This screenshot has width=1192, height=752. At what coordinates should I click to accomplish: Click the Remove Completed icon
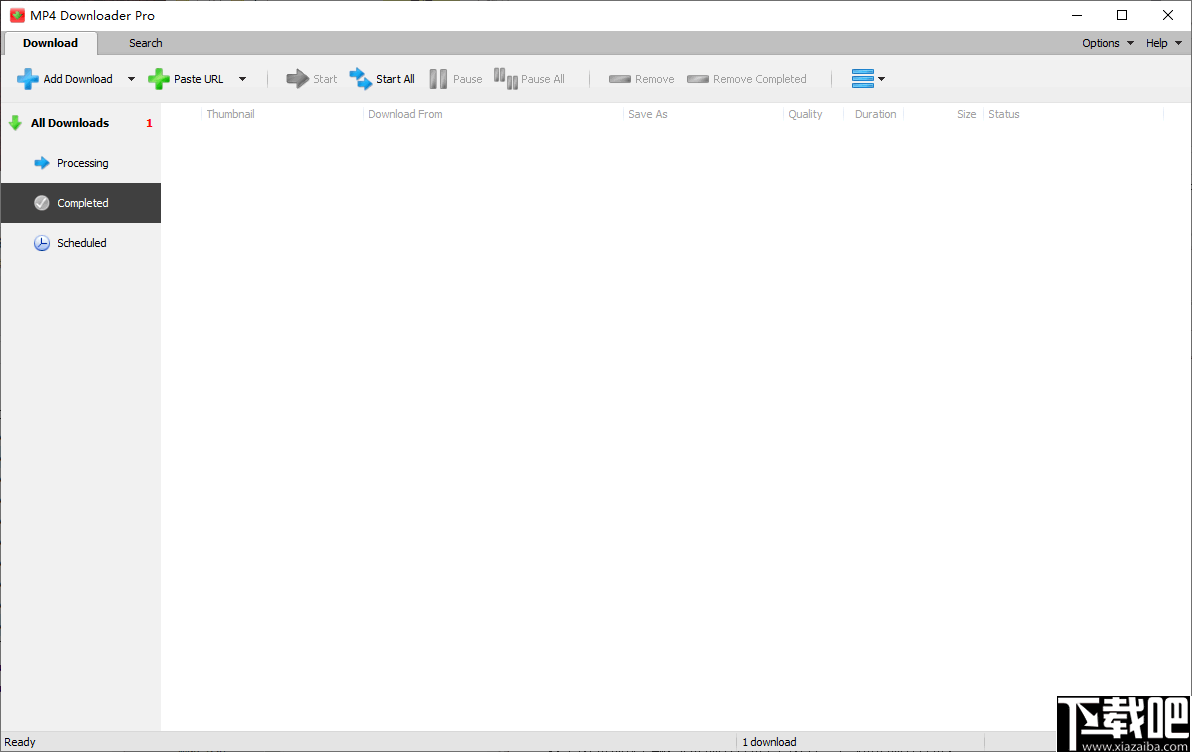point(698,79)
